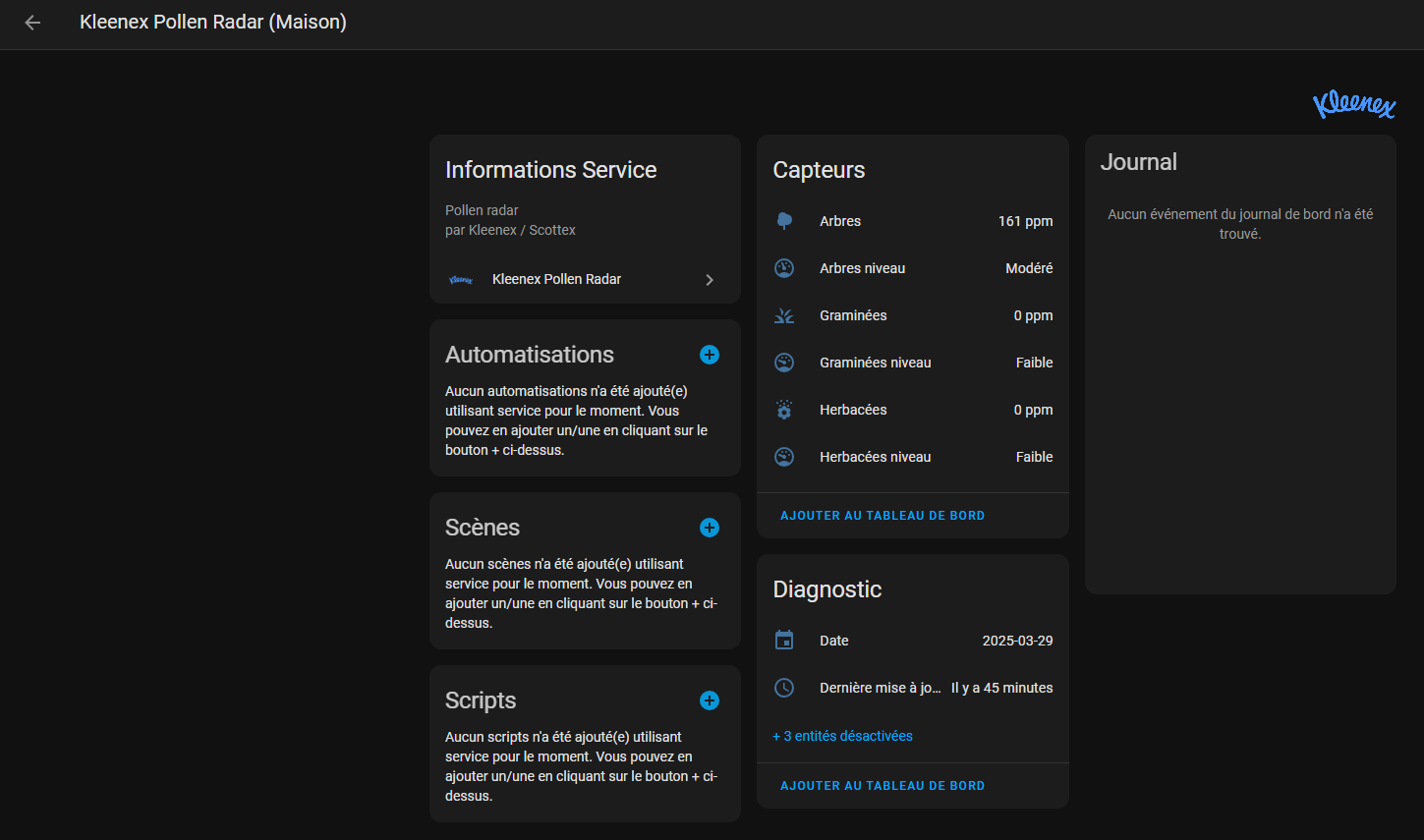1424x840 pixels.
Task: Click the Informations Service heading
Action: tap(550, 170)
